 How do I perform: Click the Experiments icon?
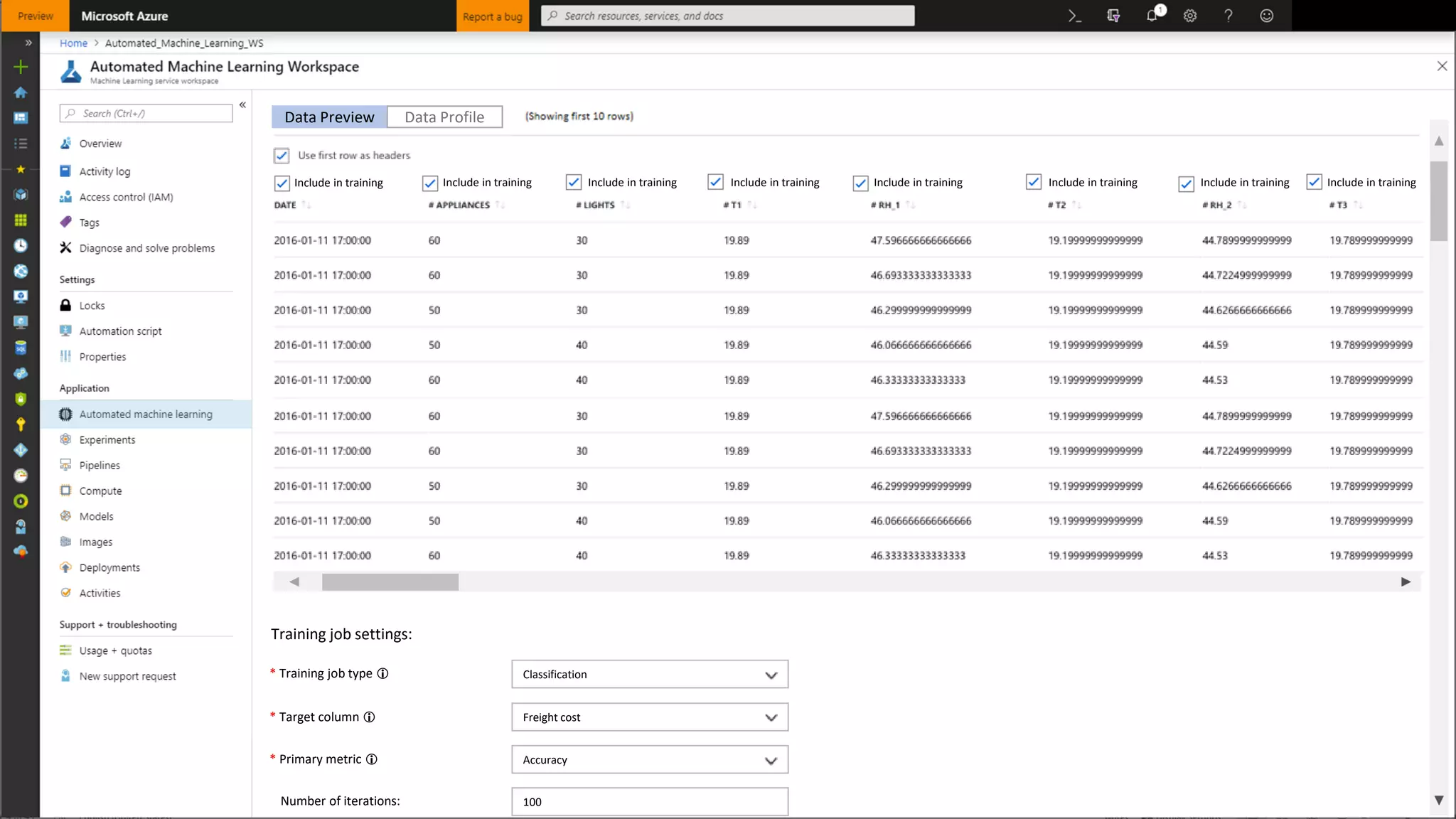(x=65, y=439)
